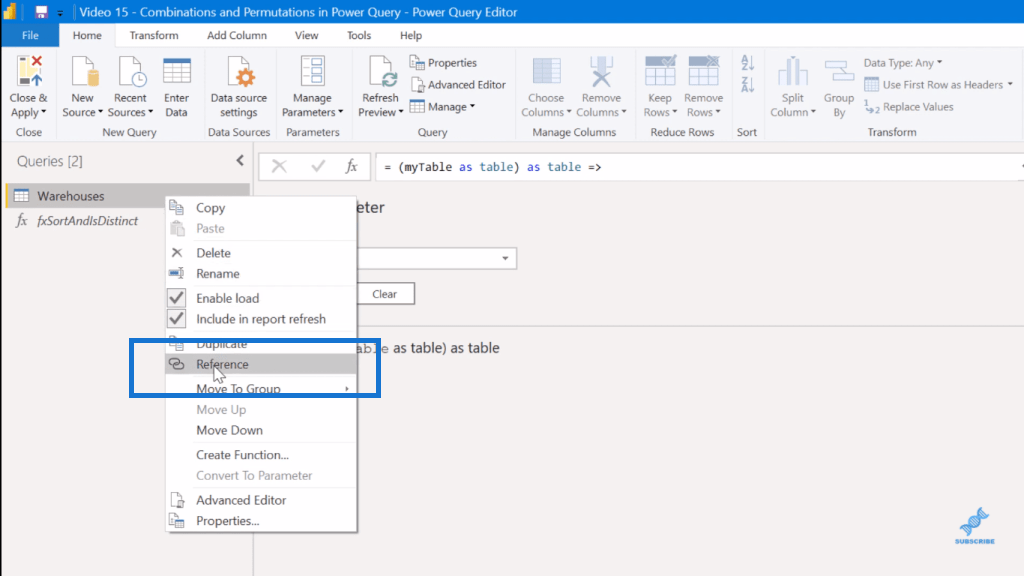1024x576 pixels.
Task: Click the Choose Columns icon
Action: point(547,72)
